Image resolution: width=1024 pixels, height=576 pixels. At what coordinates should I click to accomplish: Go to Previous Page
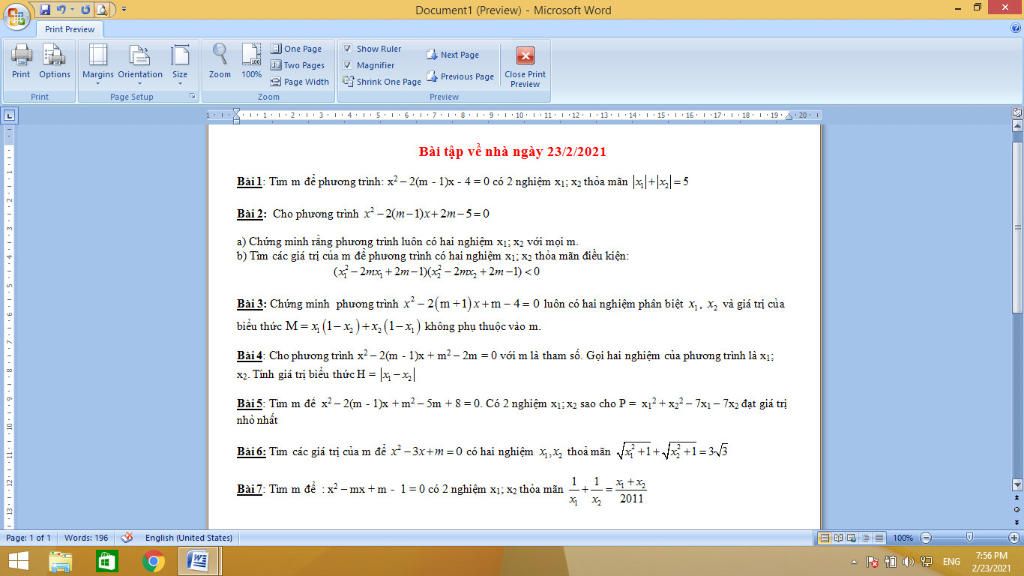pos(460,76)
